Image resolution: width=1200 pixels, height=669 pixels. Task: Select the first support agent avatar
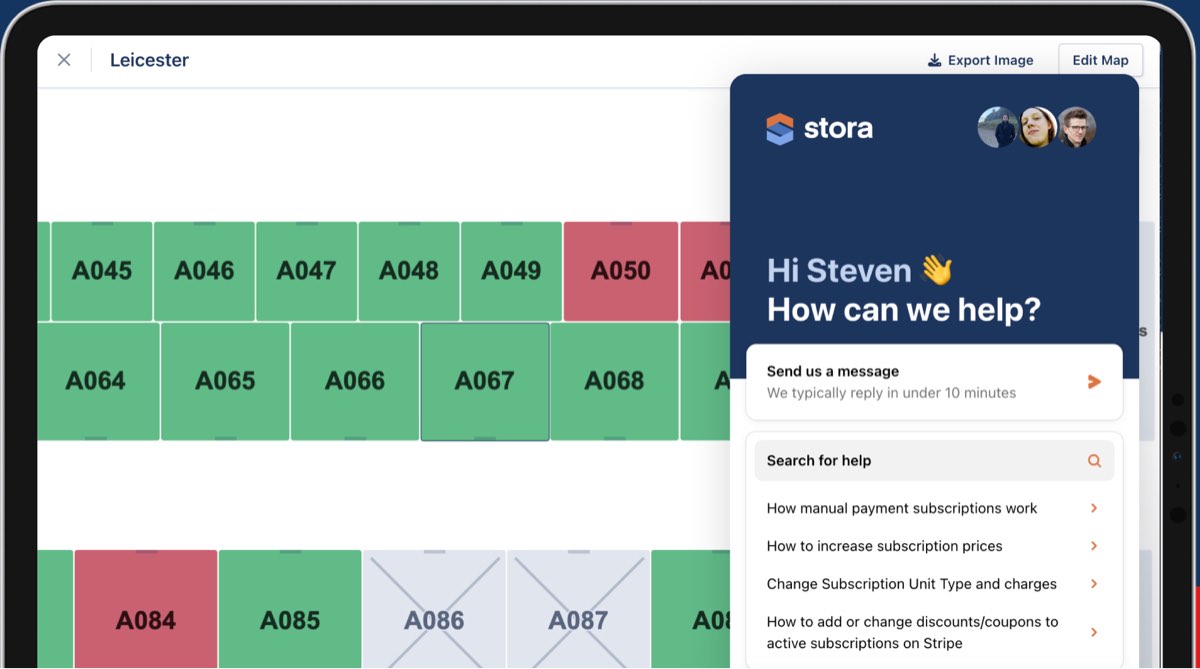(997, 127)
